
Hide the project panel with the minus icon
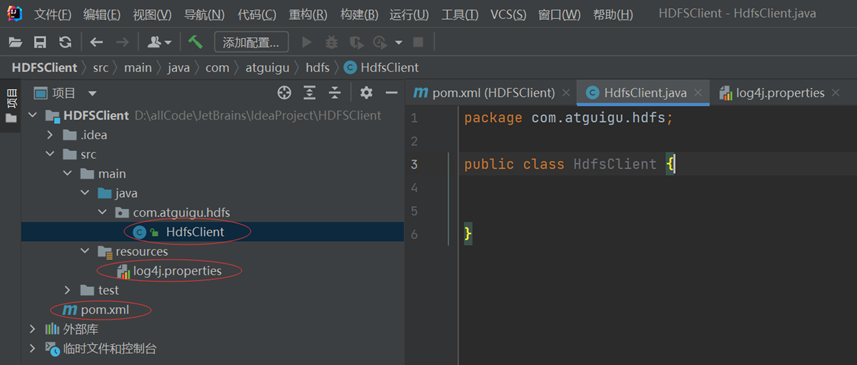click(391, 93)
